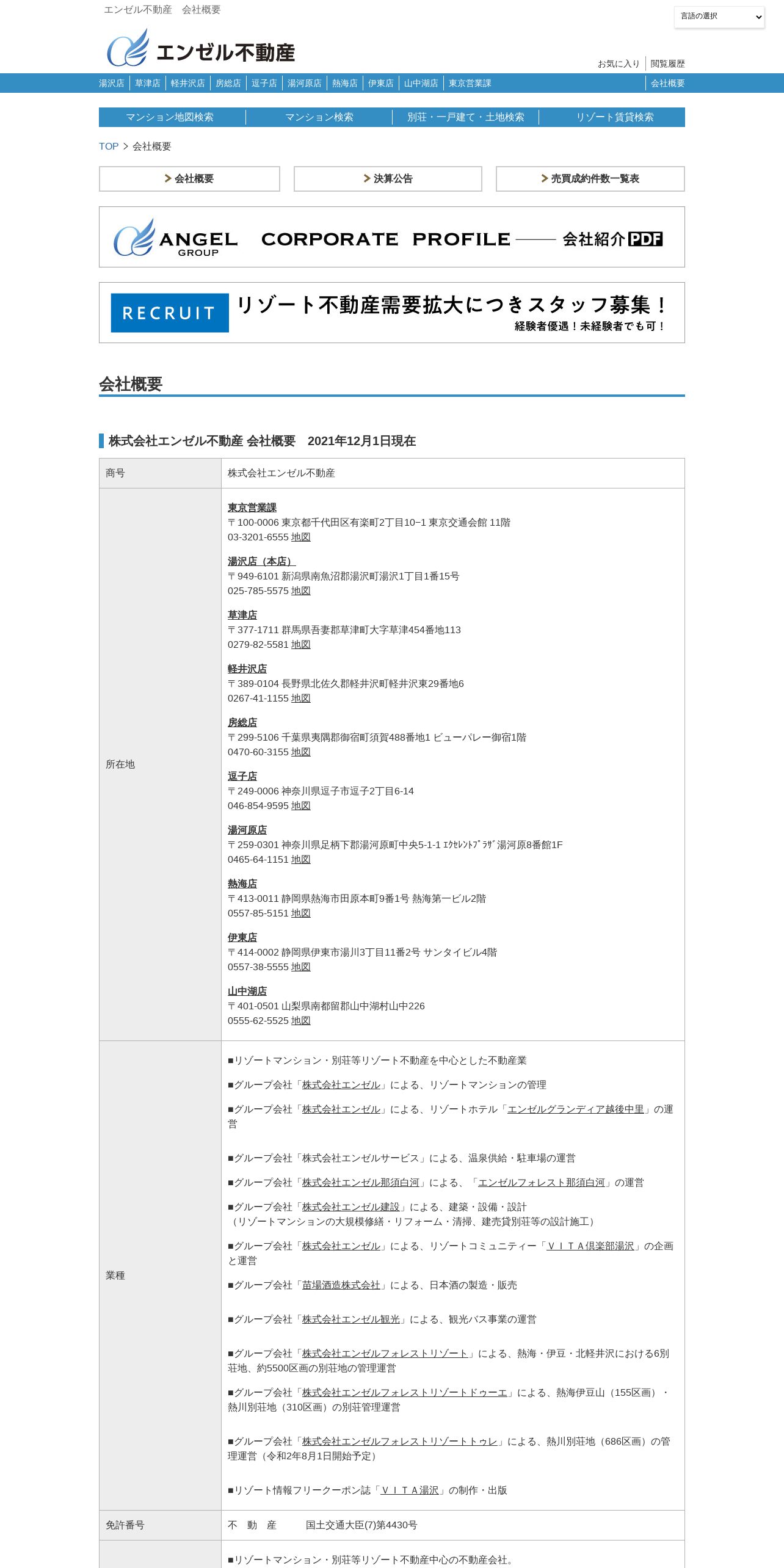Open 苗場酒造株式会社 link
The width and height of the screenshot is (784, 1568).
click(x=341, y=1285)
